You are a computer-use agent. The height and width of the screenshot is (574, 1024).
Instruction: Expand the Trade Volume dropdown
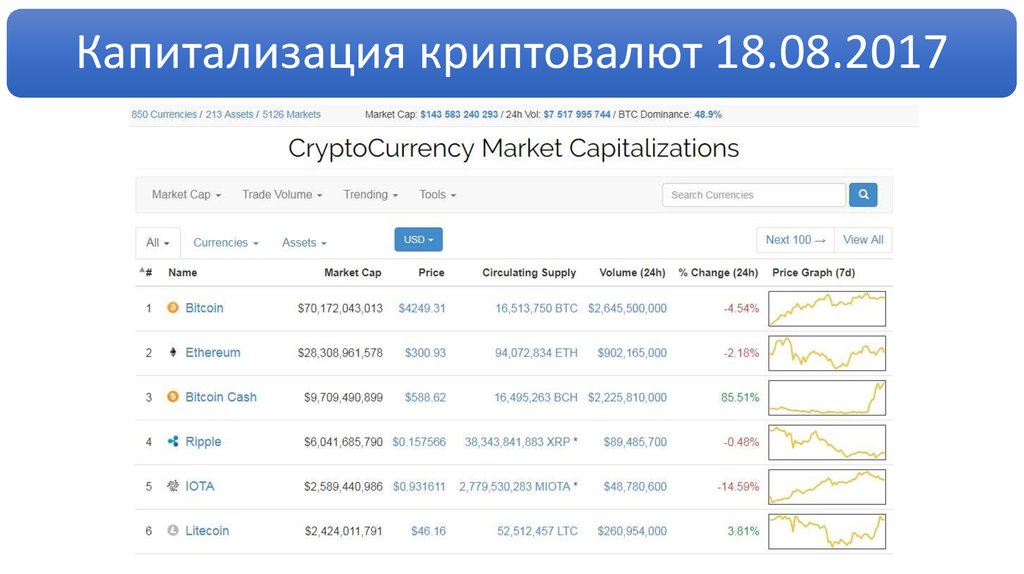(x=282, y=195)
